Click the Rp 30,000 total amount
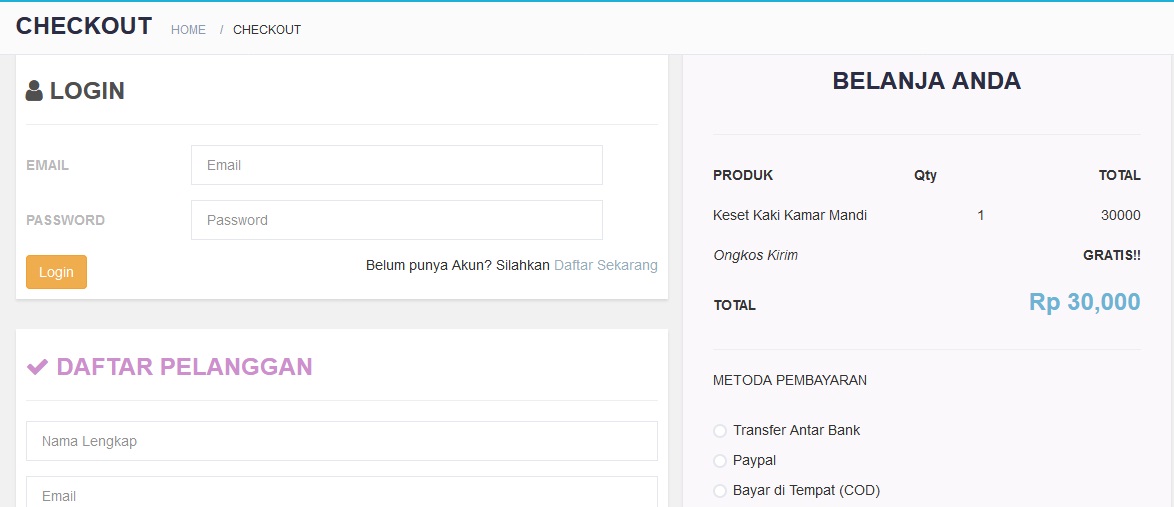 click(x=1084, y=302)
